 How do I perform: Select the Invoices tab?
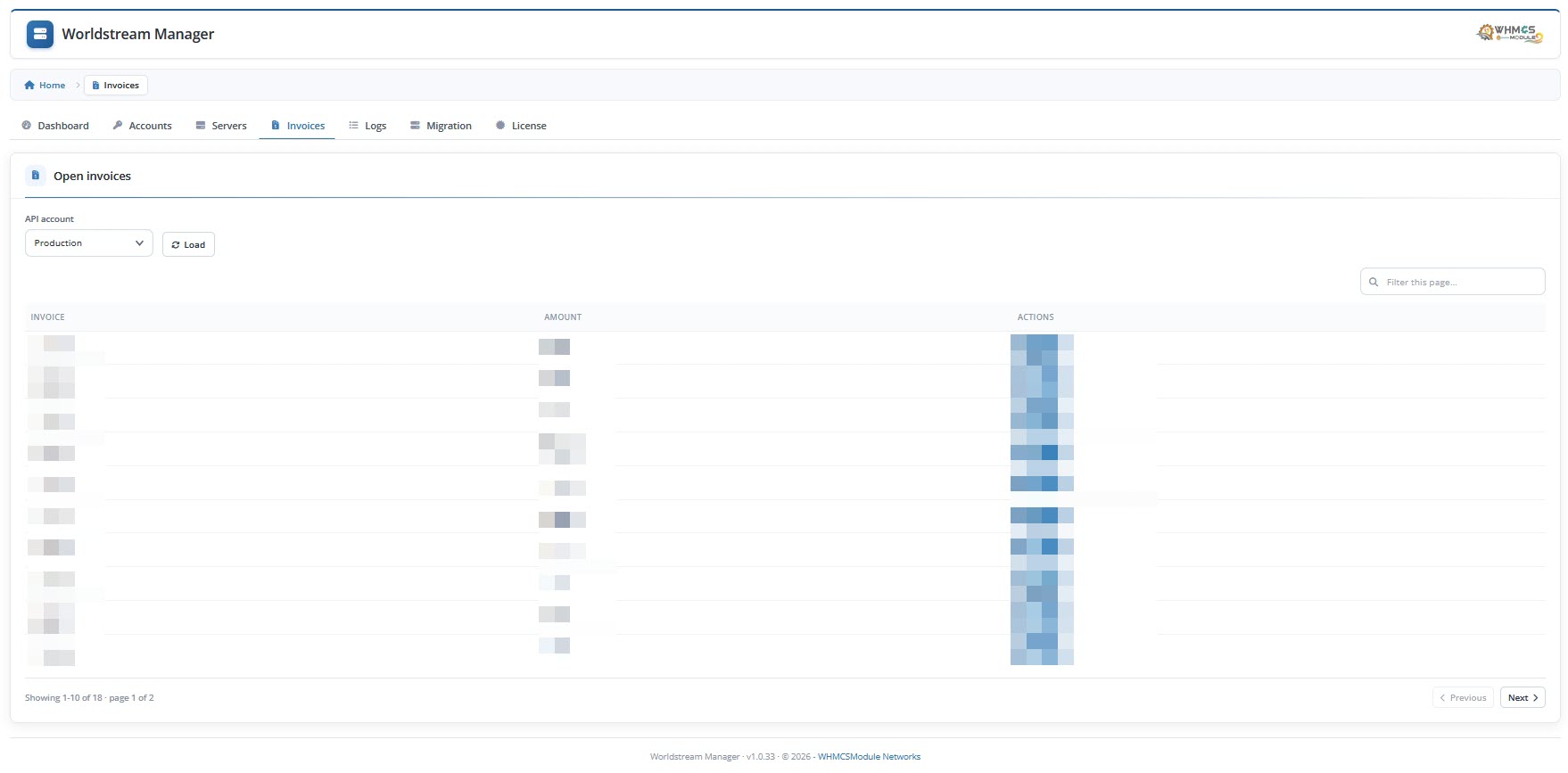[x=298, y=126]
